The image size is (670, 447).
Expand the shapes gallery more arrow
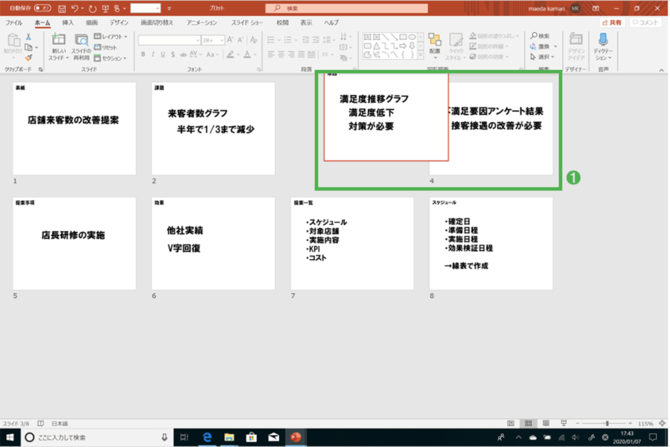tap(420, 55)
